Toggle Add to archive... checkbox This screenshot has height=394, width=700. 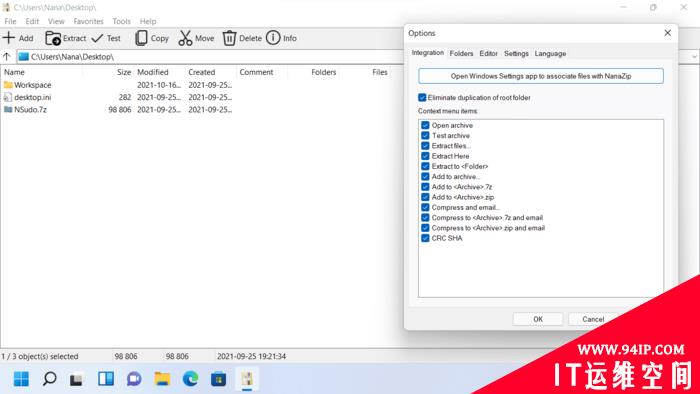425,177
